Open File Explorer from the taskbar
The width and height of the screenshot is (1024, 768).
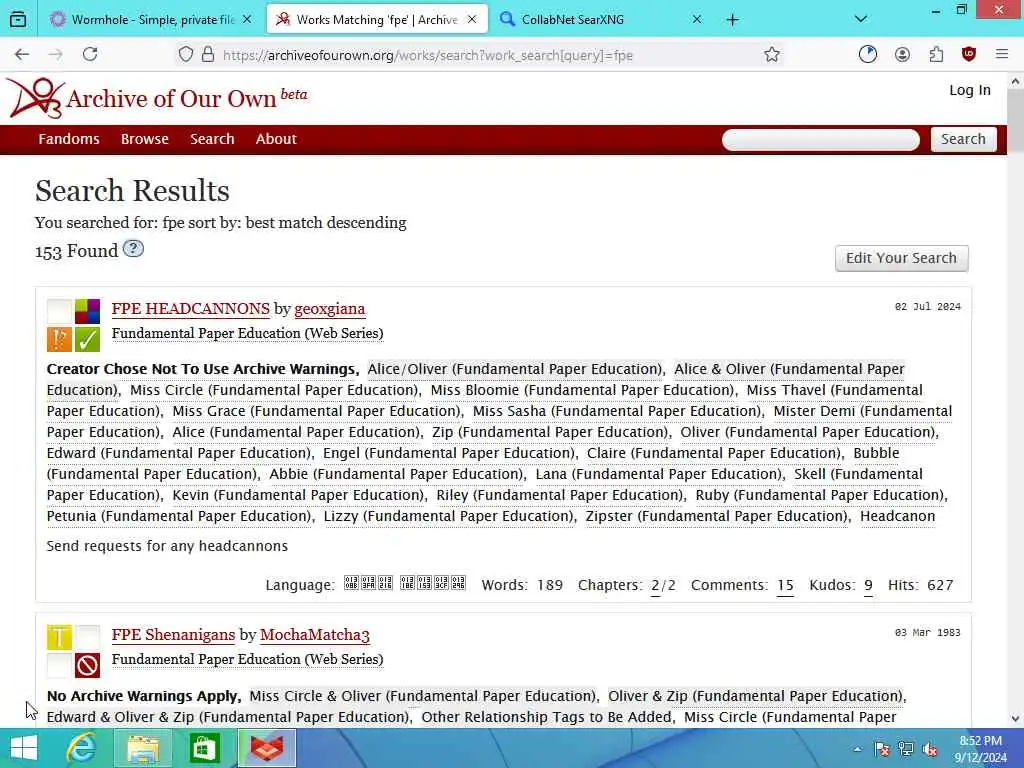coord(142,748)
